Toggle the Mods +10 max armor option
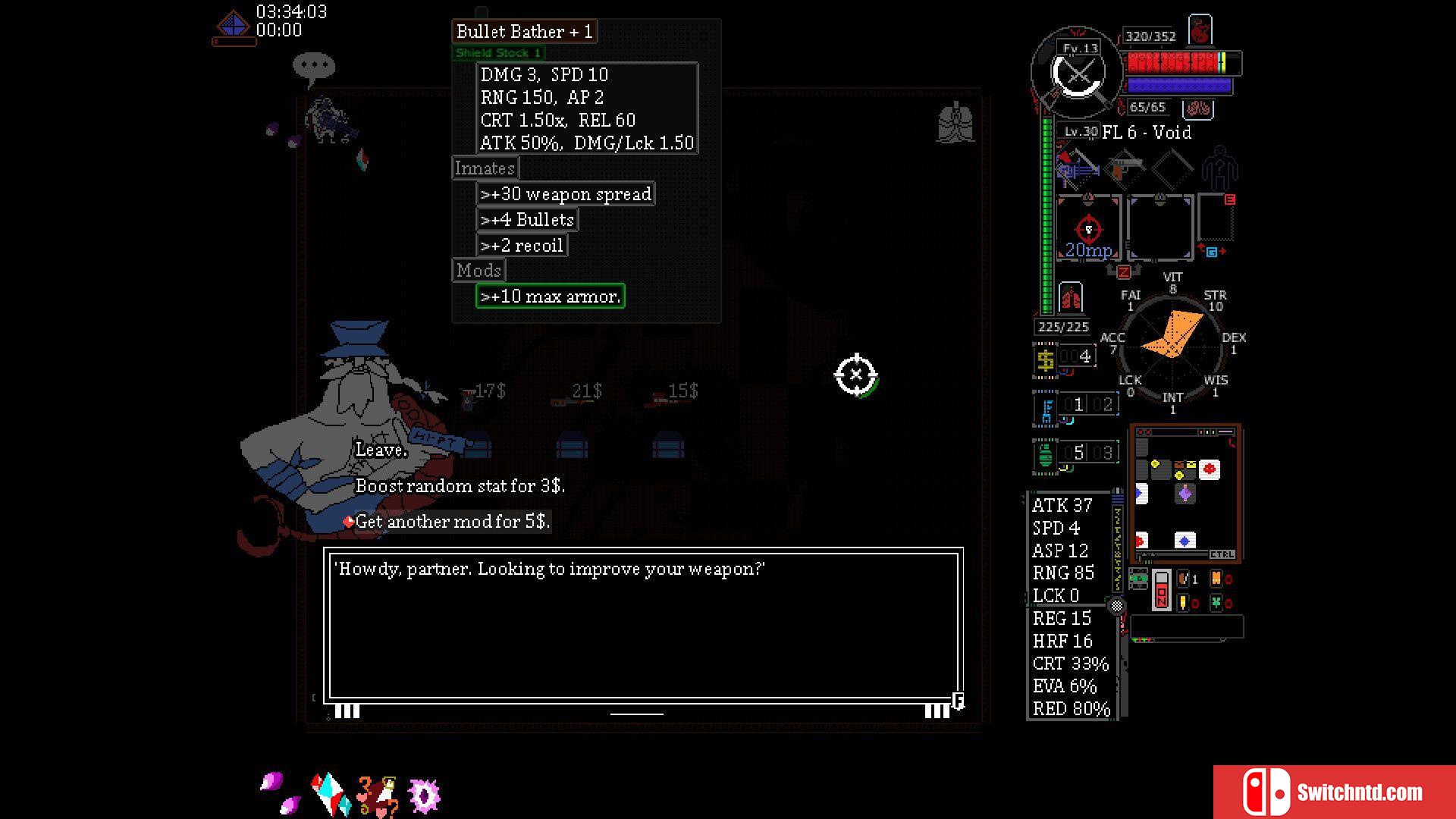This screenshot has width=1456, height=819. 548,296
